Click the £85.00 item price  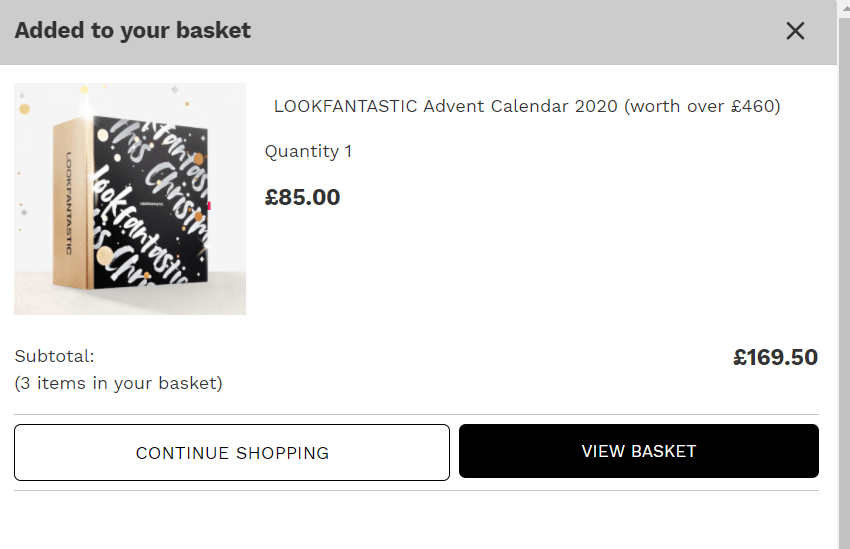pyautogui.click(x=302, y=197)
